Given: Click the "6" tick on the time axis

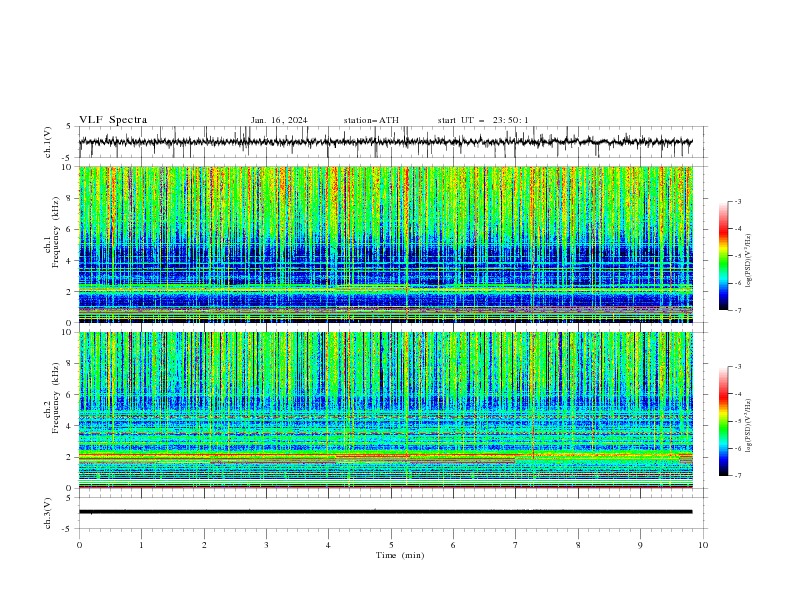Looking at the screenshot, I should [454, 545].
